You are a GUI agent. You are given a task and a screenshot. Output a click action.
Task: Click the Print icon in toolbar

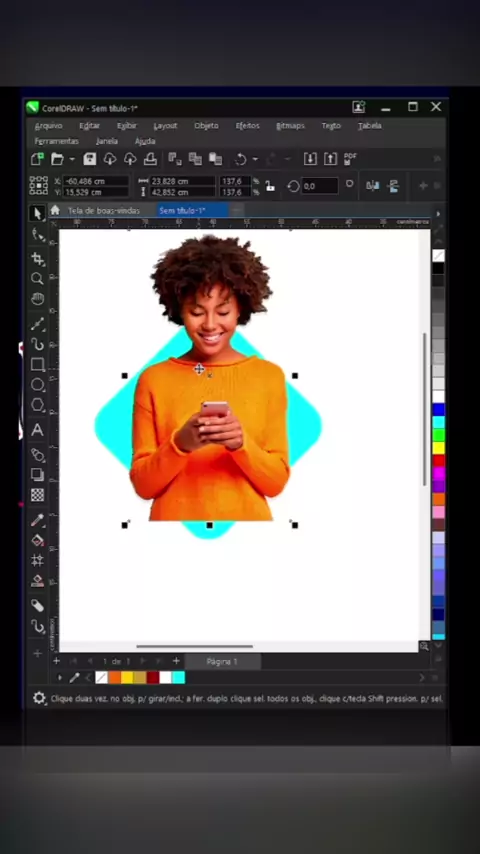(150, 159)
